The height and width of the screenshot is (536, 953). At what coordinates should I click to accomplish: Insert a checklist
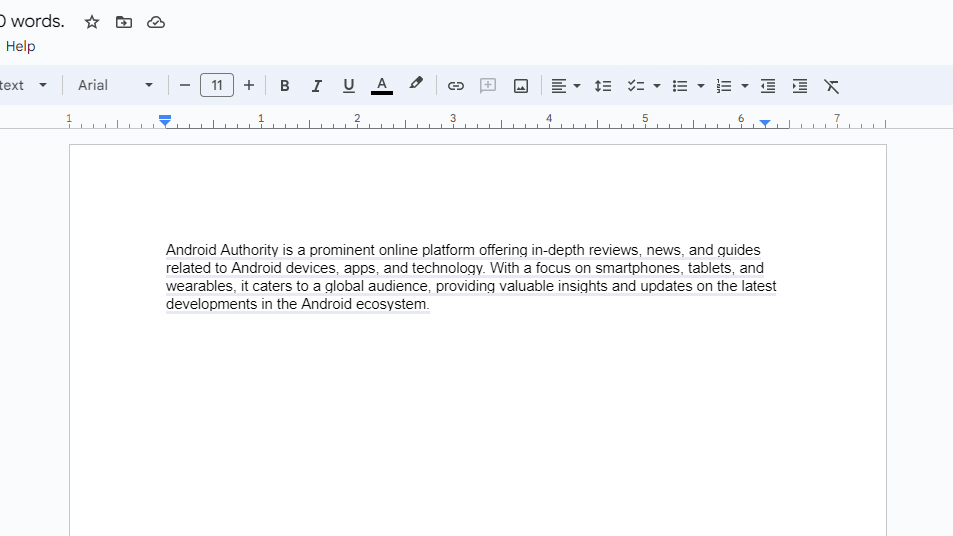pyautogui.click(x=636, y=86)
